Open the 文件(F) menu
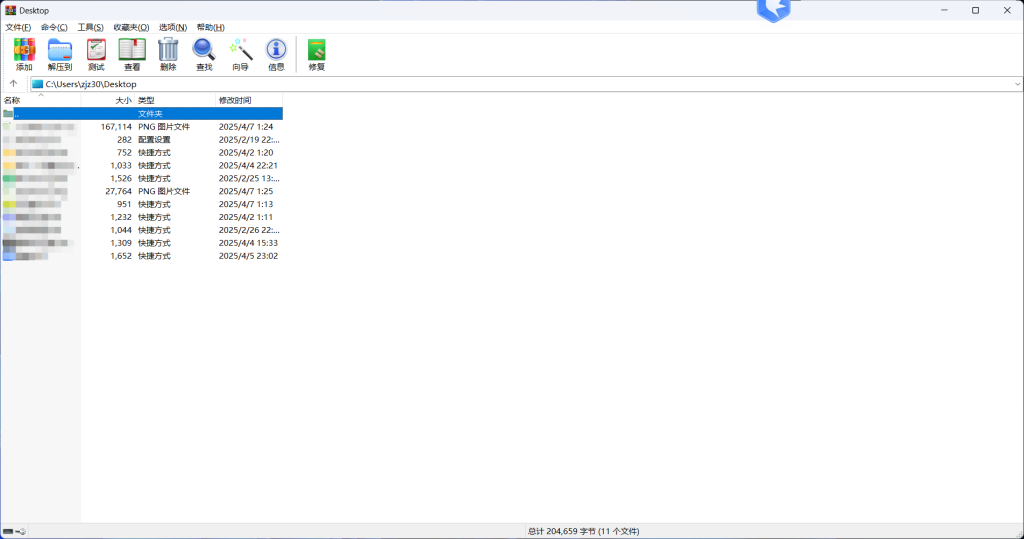 point(18,27)
